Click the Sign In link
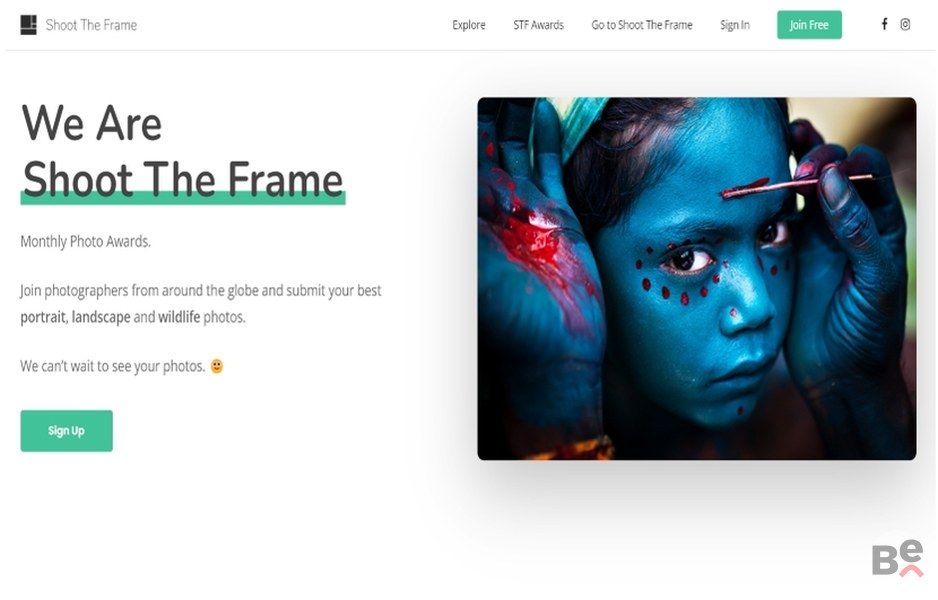The height and width of the screenshot is (600, 938). 735,25
